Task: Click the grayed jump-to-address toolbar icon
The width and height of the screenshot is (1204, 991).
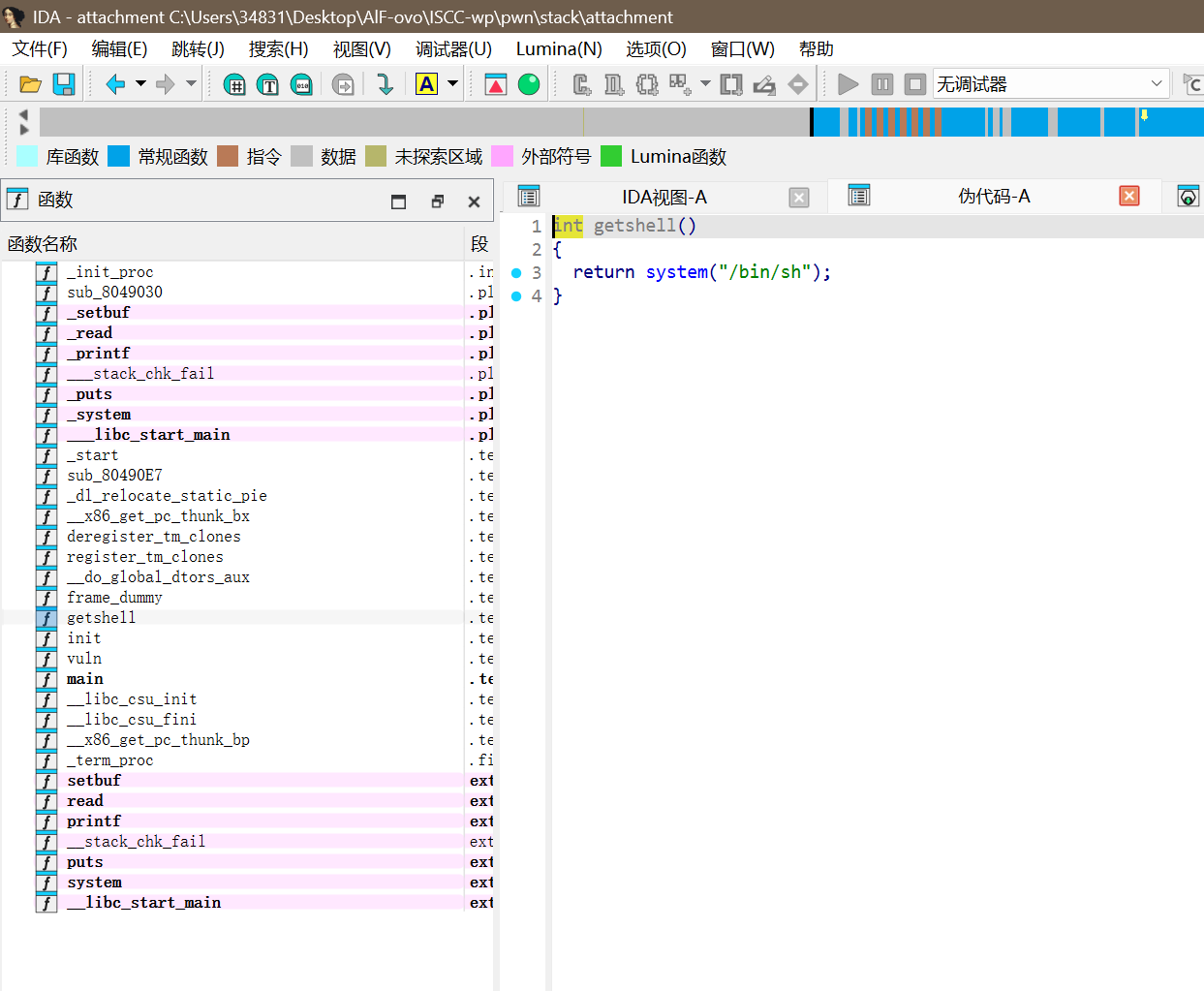Action: tap(343, 84)
